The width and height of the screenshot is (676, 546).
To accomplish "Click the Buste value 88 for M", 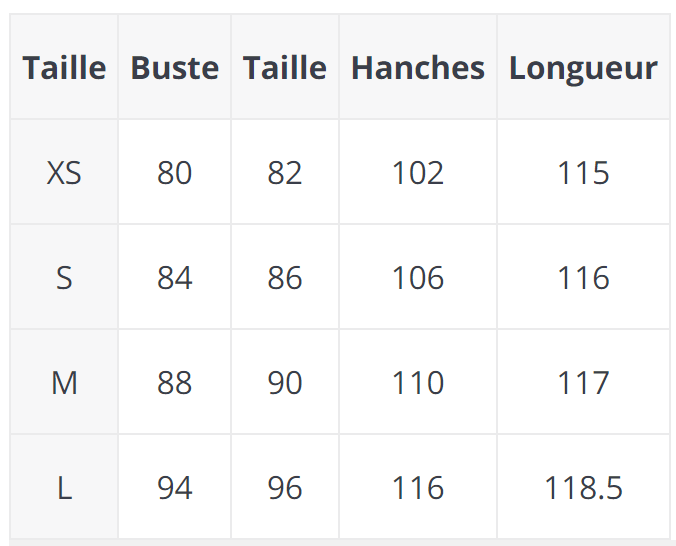I will coord(174,382).
